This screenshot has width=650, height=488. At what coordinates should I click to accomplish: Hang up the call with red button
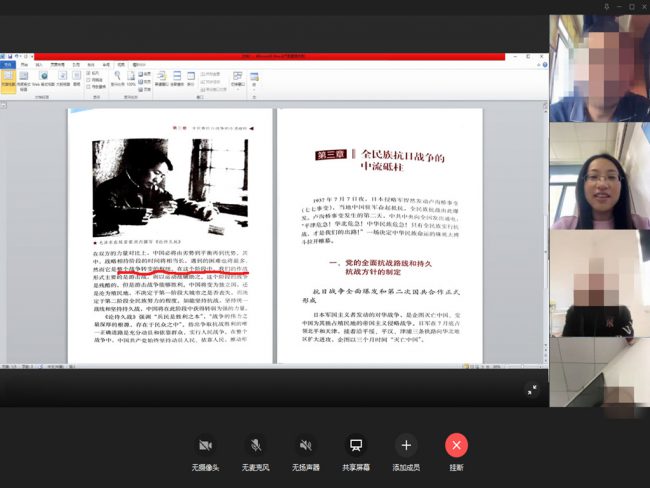[456, 445]
